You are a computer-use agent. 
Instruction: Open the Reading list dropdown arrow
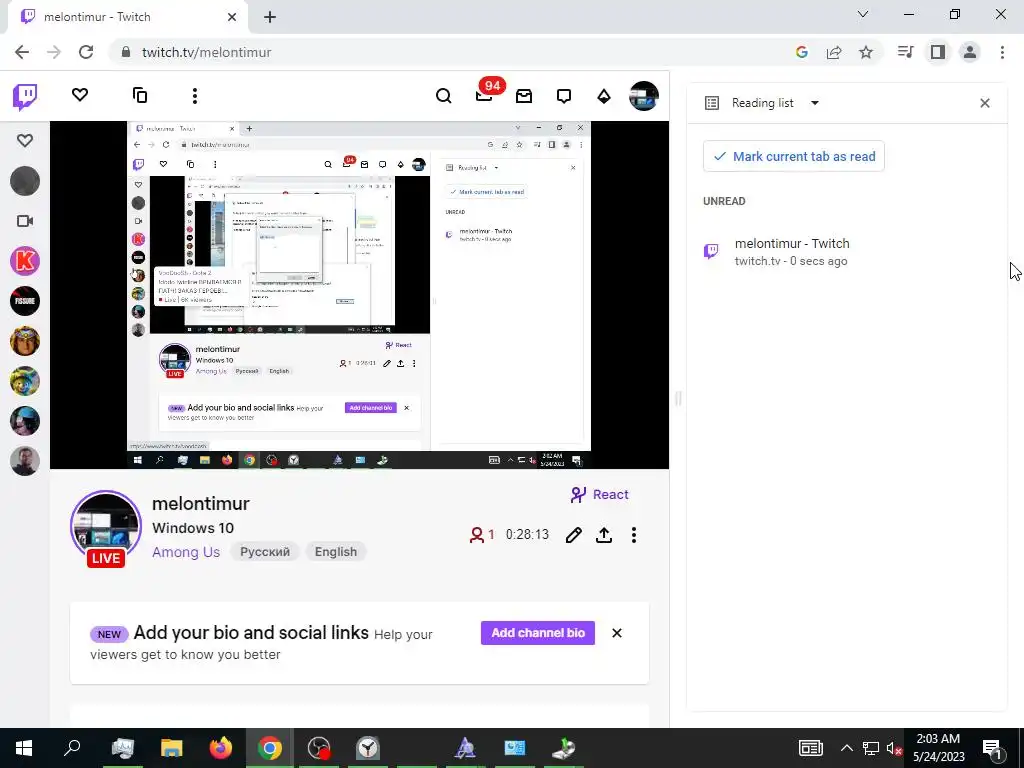pyautogui.click(x=814, y=103)
